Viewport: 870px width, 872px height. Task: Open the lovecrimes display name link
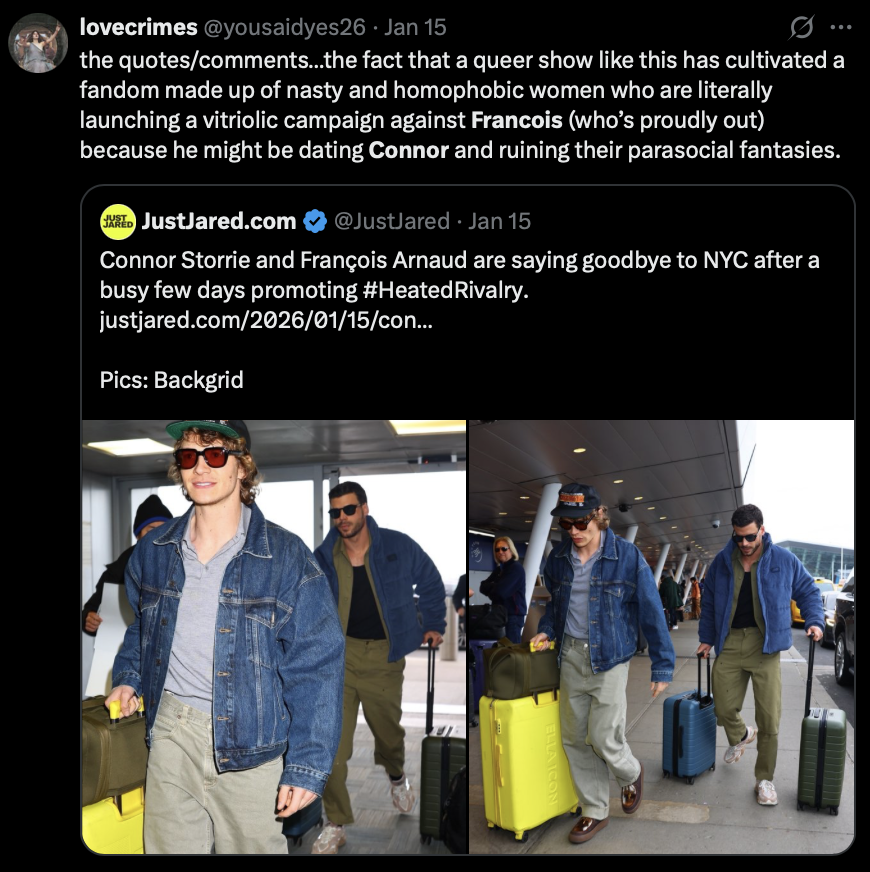click(139, 27)
